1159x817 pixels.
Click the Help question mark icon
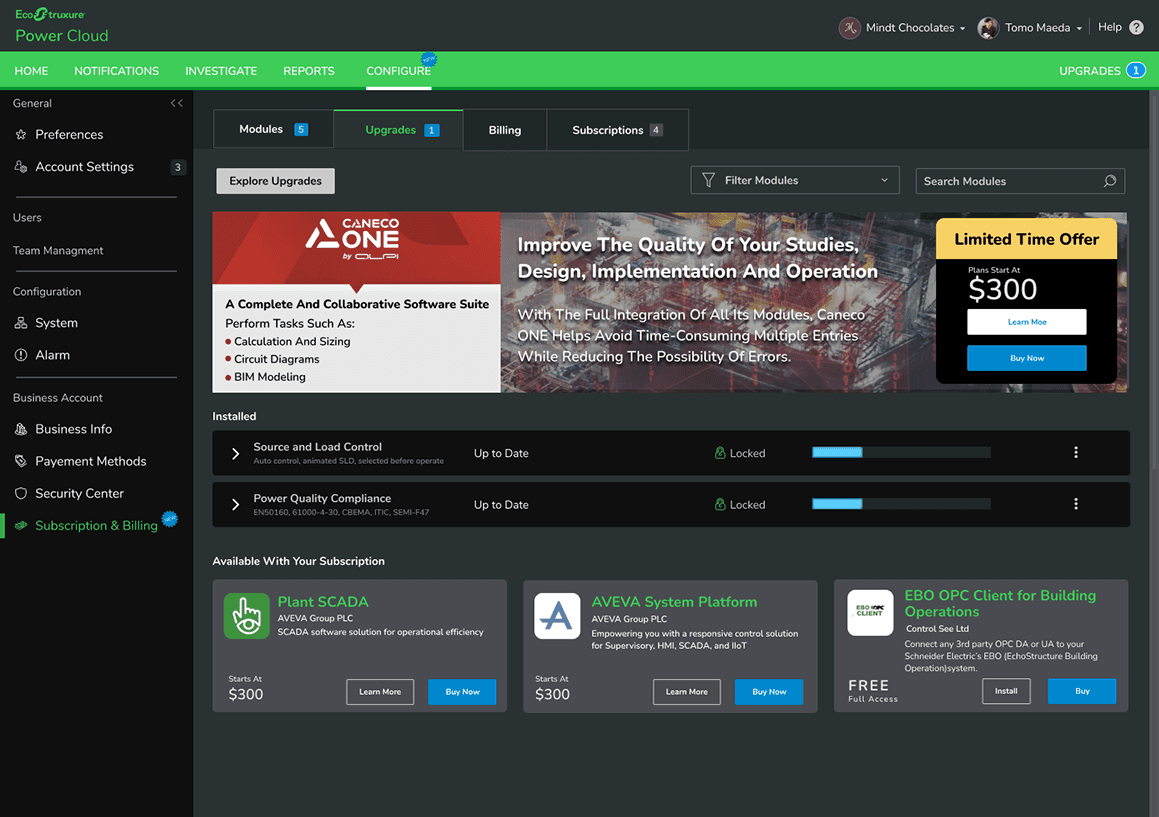coord(1137,27)
